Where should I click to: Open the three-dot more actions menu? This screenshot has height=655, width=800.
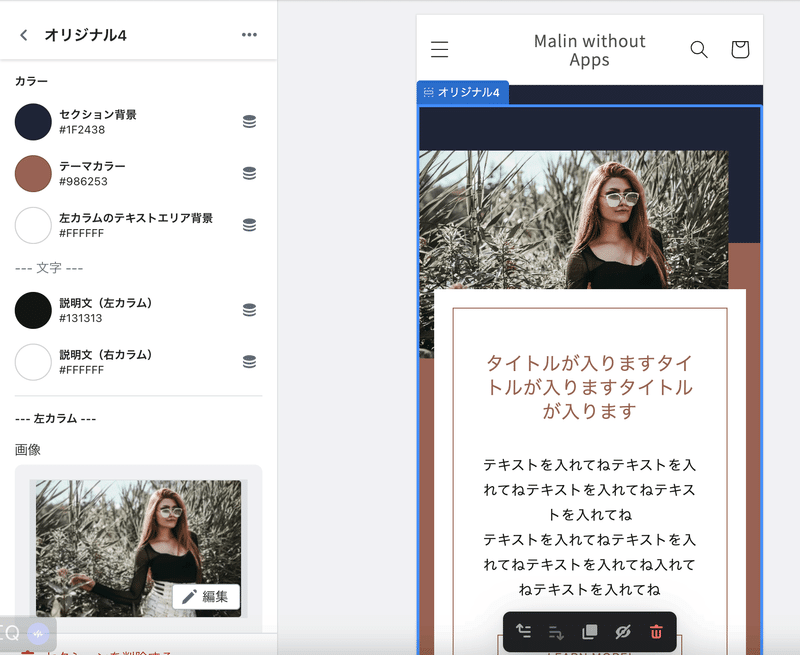pos(249,35)
